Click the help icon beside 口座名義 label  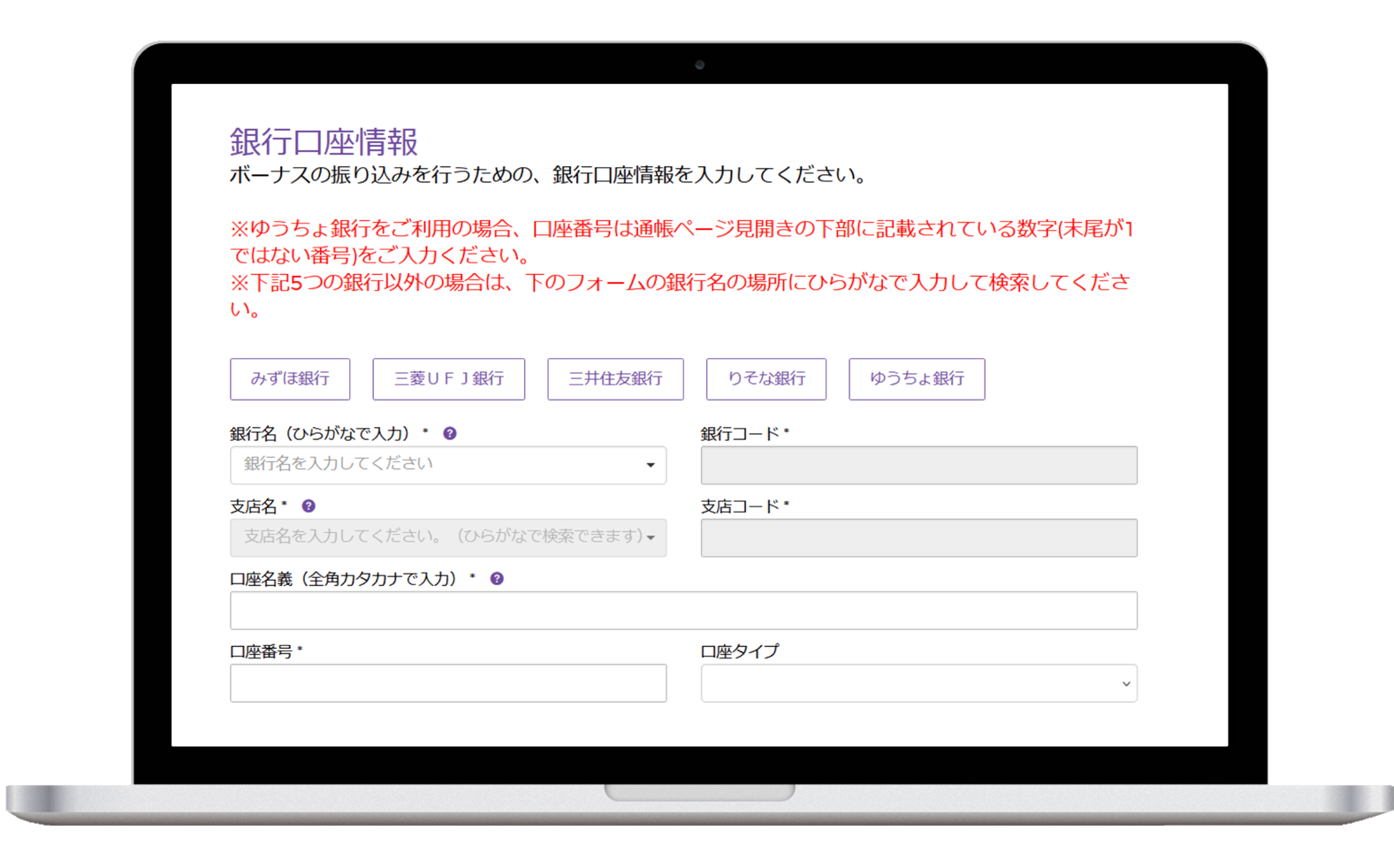point(497,579)
